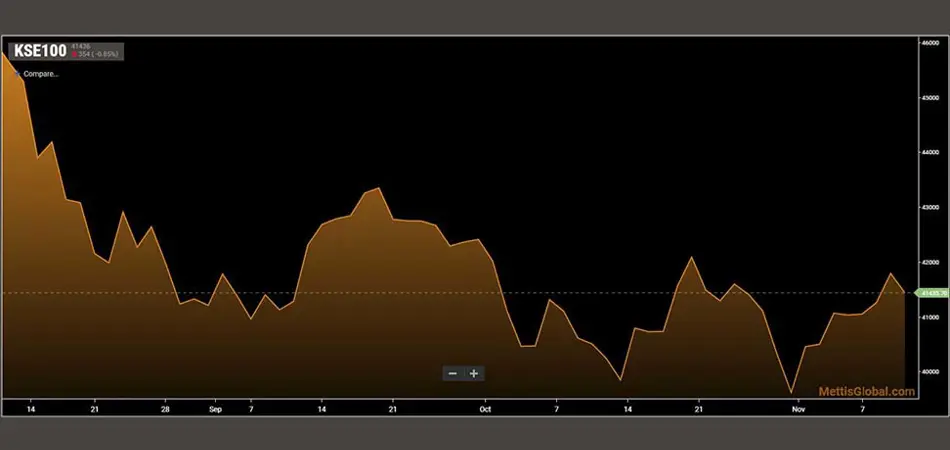This screenshot has width=950, height=450.
Task: Open the Compare... symbol option
Action: [x=40, y=73]
